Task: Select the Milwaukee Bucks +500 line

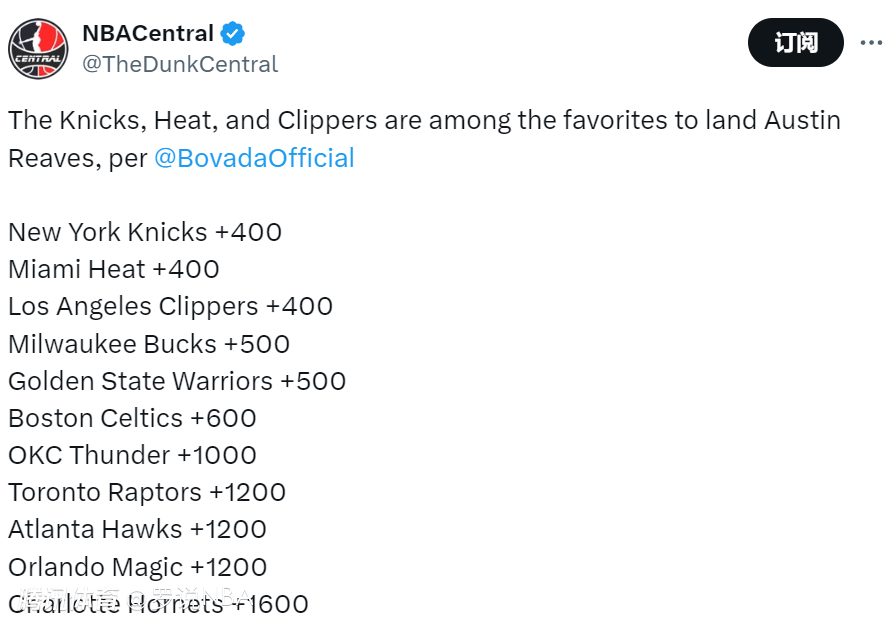Action: 149,344
